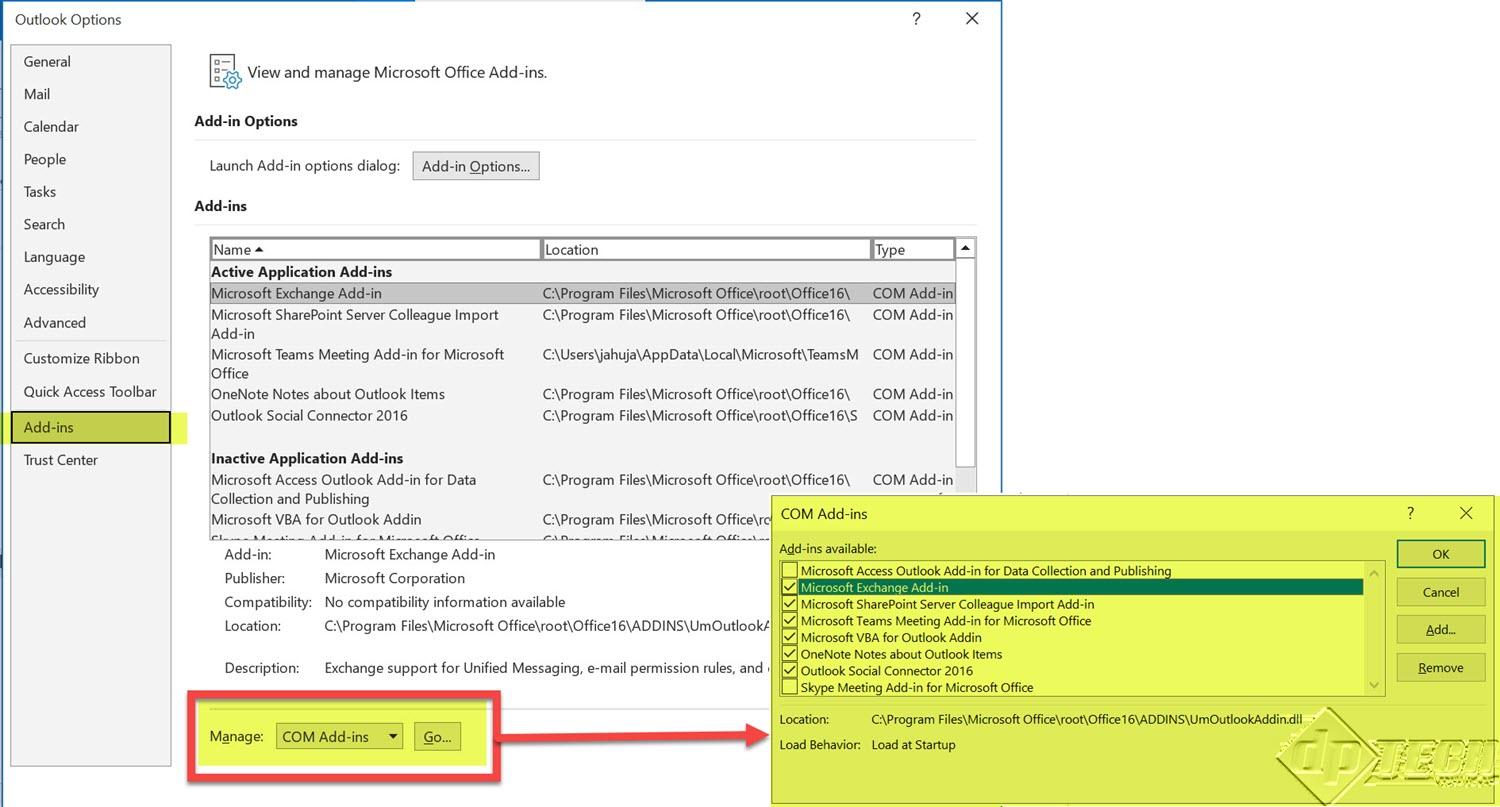Viewport: 1500px width, 807px height.
Task: Sort add-ins by Name column header
Action: click(375, 249)
